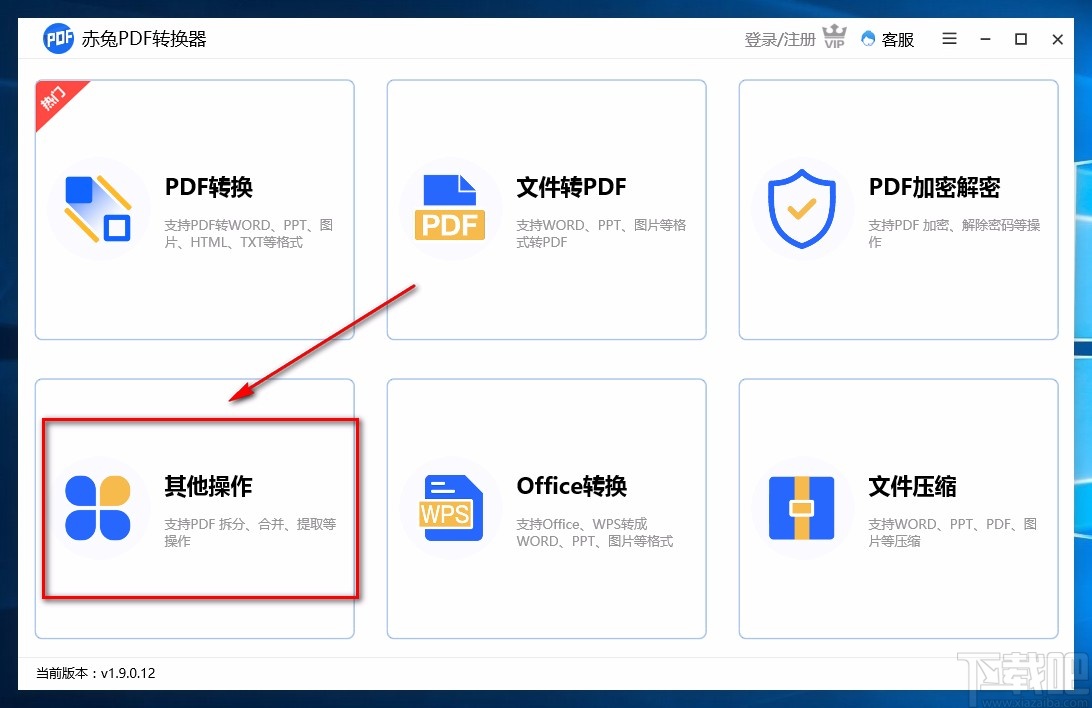
Task: Open the PDF转换 card
Action: (x=195, y=208)
